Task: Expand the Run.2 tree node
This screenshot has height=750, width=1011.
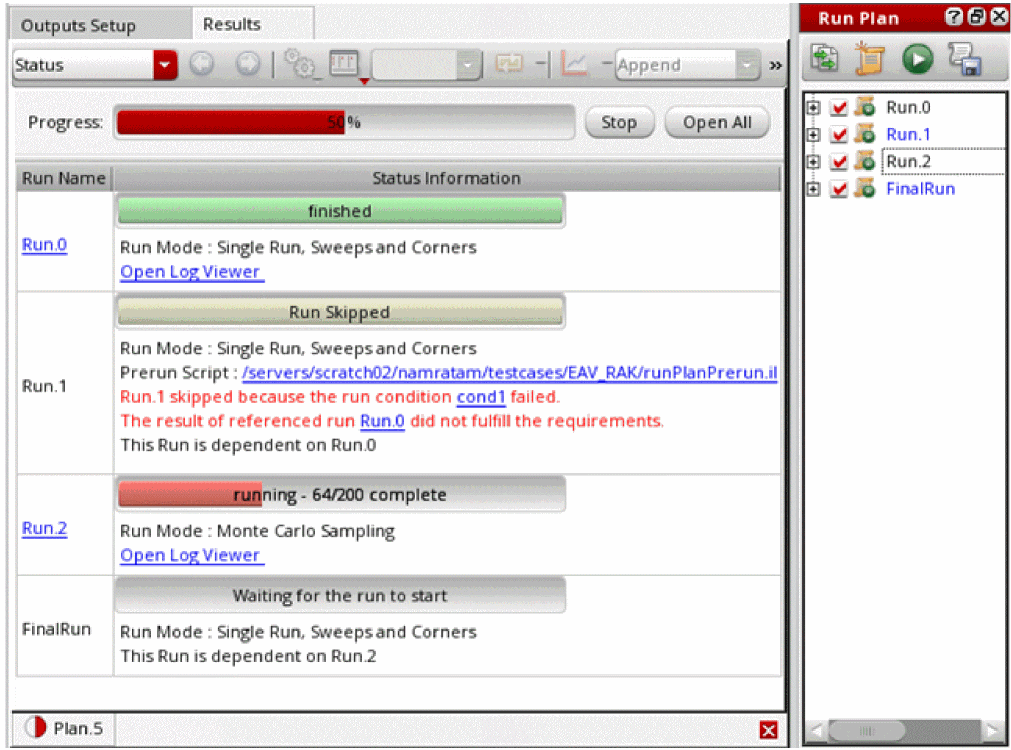Action: coord(814,162)
